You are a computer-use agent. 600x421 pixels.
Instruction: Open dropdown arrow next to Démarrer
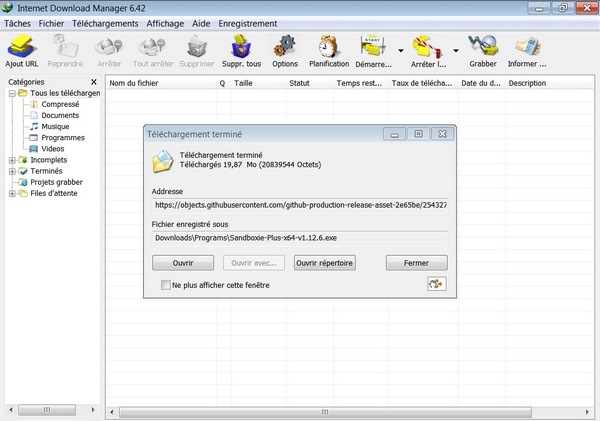(401, 51)
